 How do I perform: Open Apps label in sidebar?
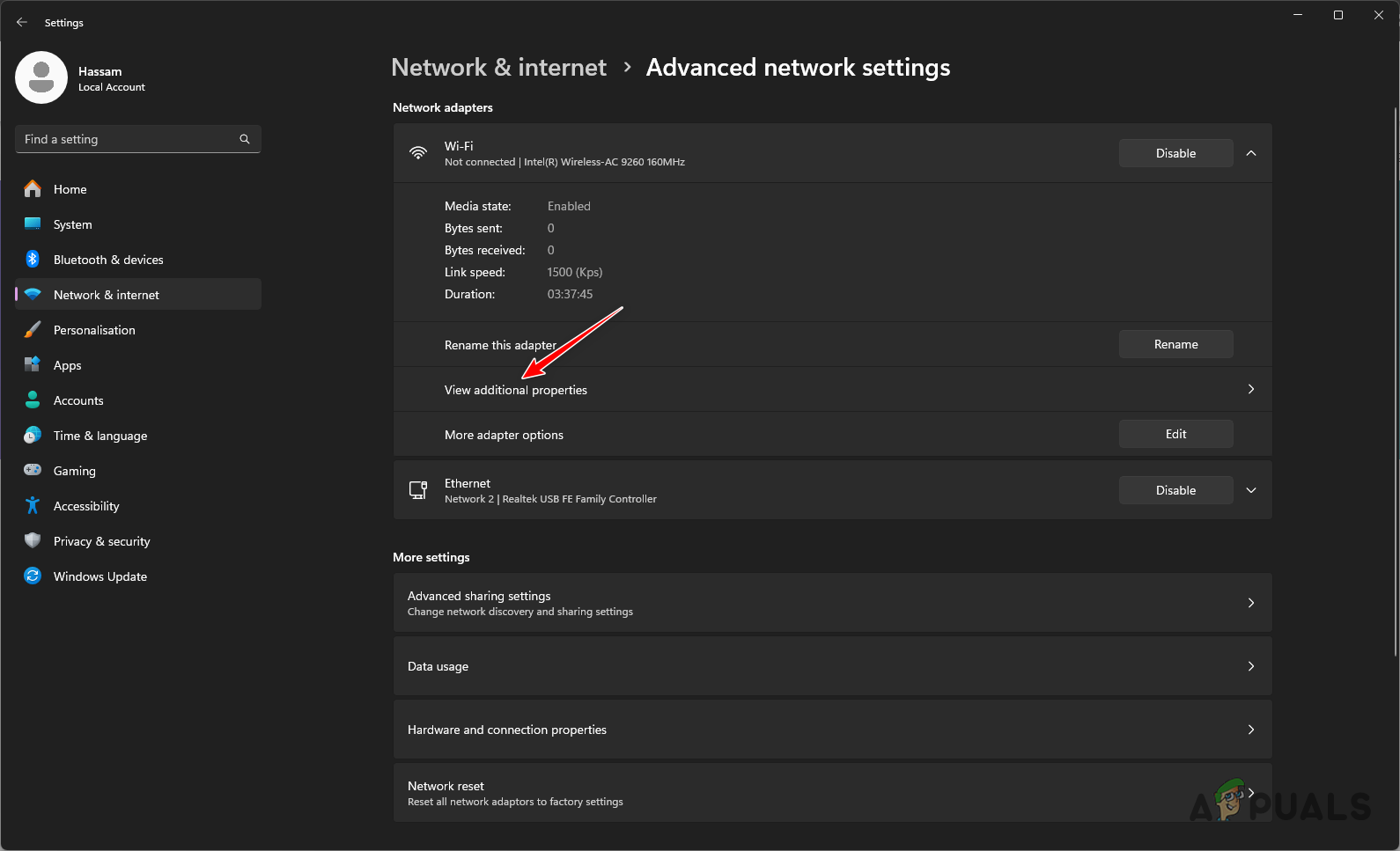tap(67, 365)
